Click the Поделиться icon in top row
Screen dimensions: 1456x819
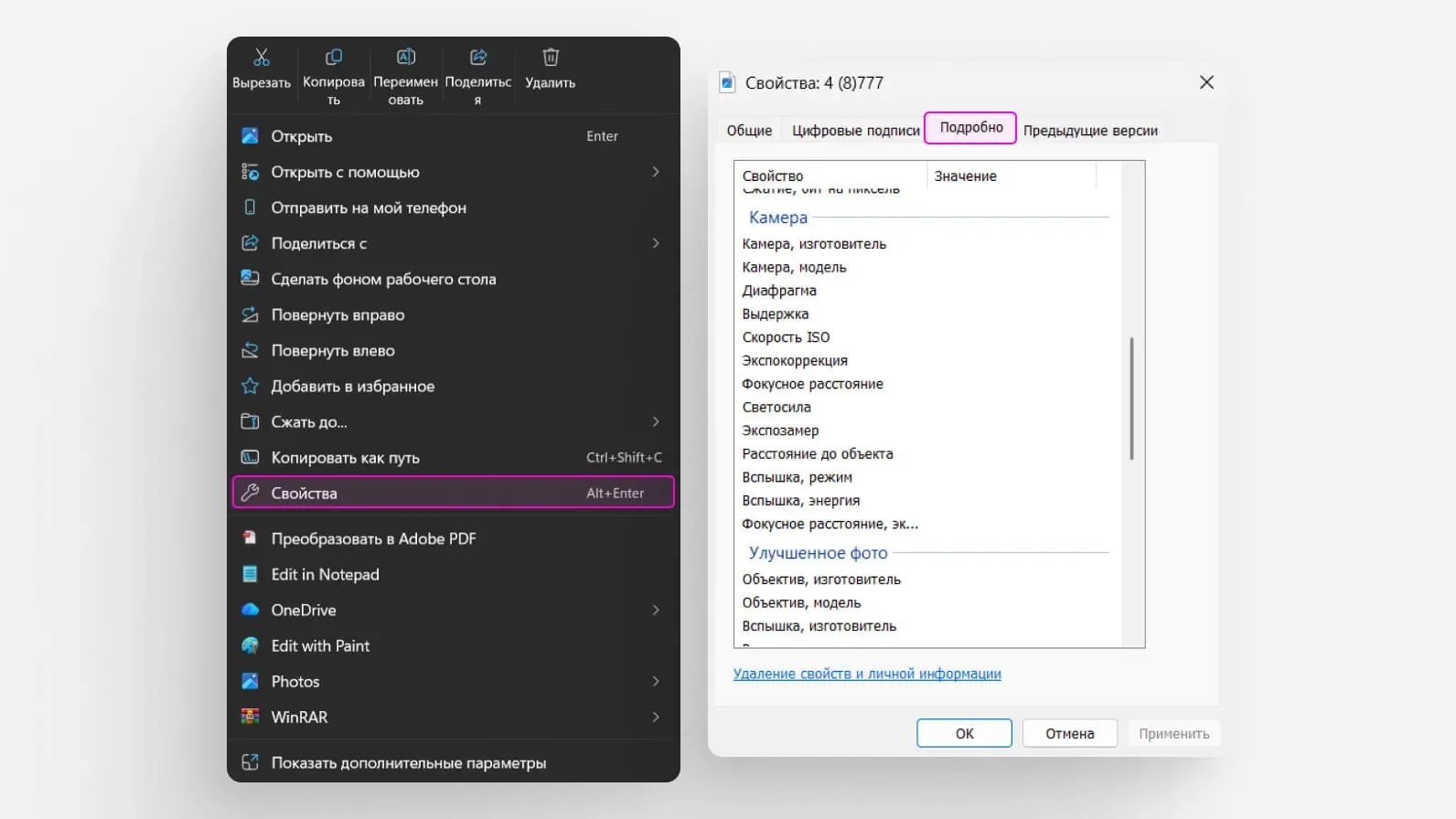point(477,57)
